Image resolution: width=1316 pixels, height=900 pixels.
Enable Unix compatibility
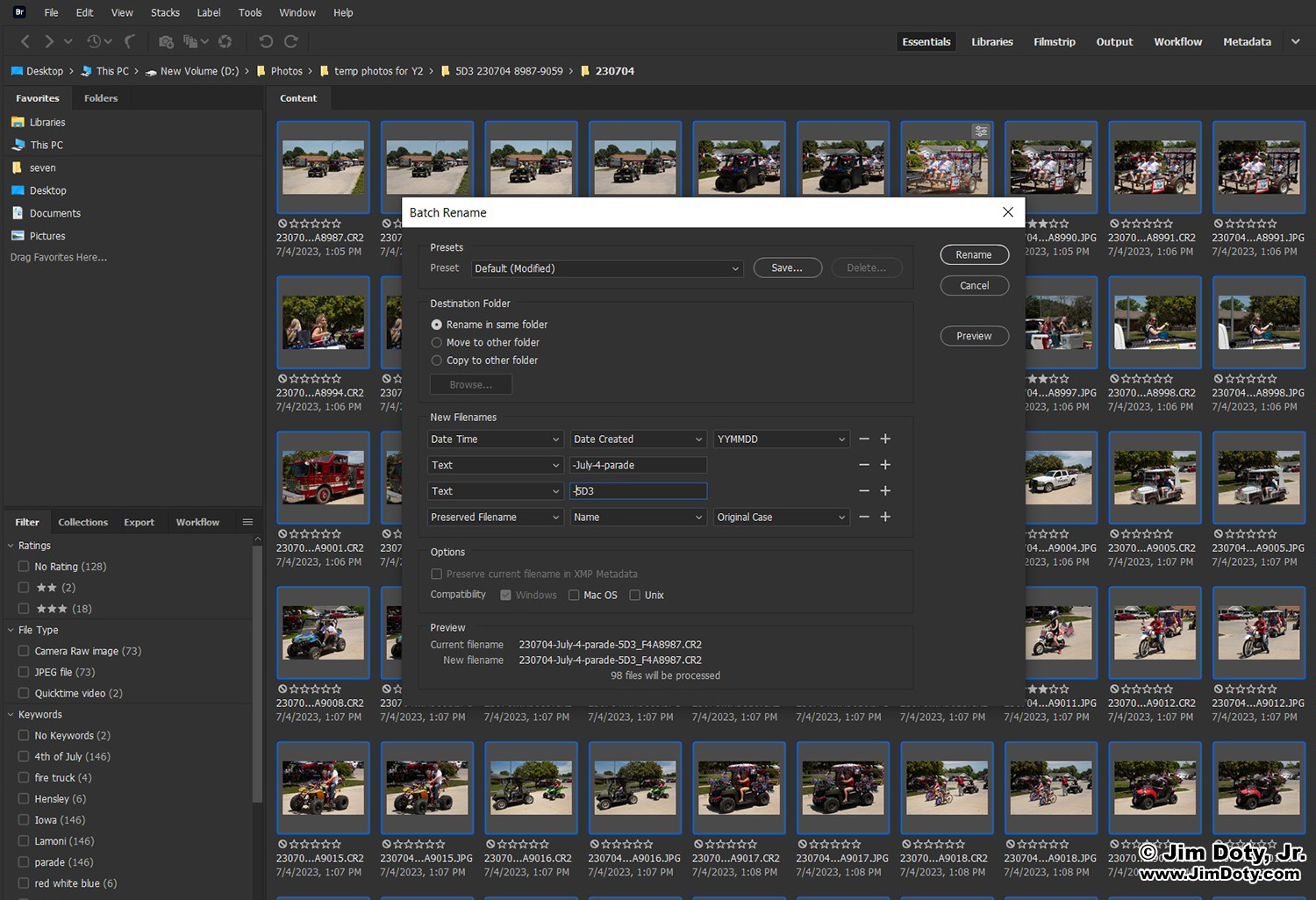[x=634, y=595]
